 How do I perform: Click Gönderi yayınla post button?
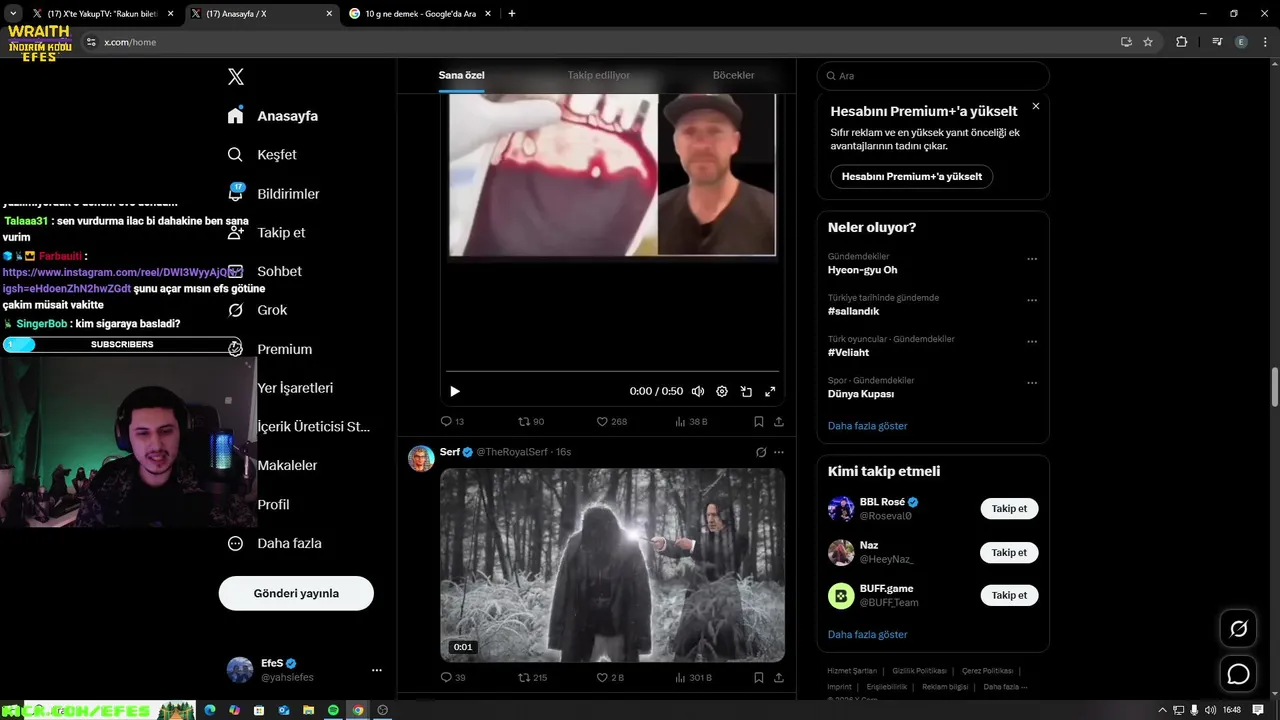[x=296, y=593]
